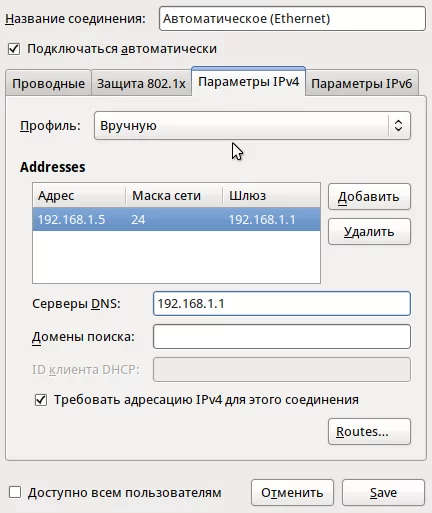Screen dimensions: 432x513
Task: Toggle Требовать адресацию IPv4 checkbox
Action: click(x=41, y=400)
